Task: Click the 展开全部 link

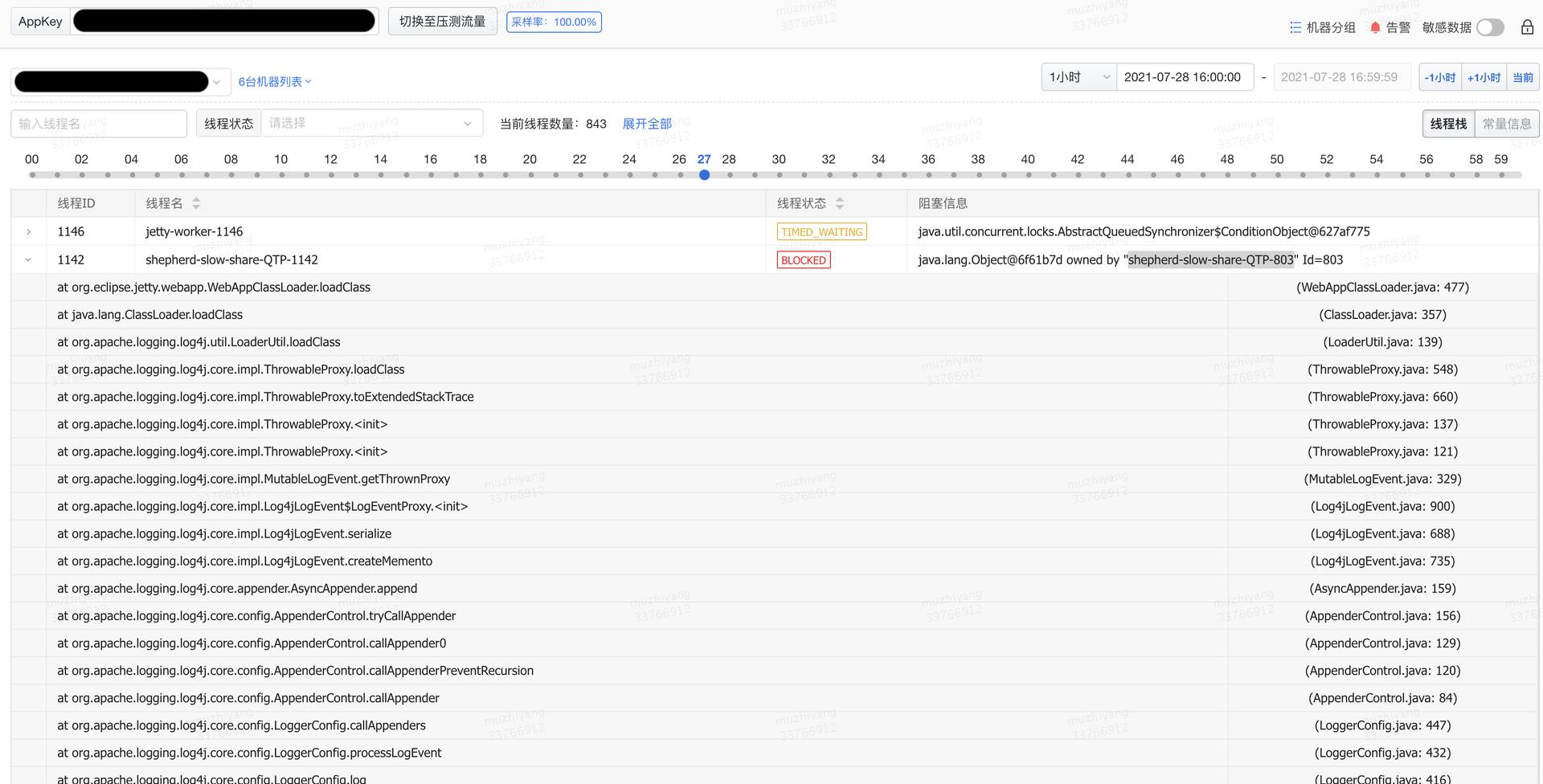Action: pos(647,124)
